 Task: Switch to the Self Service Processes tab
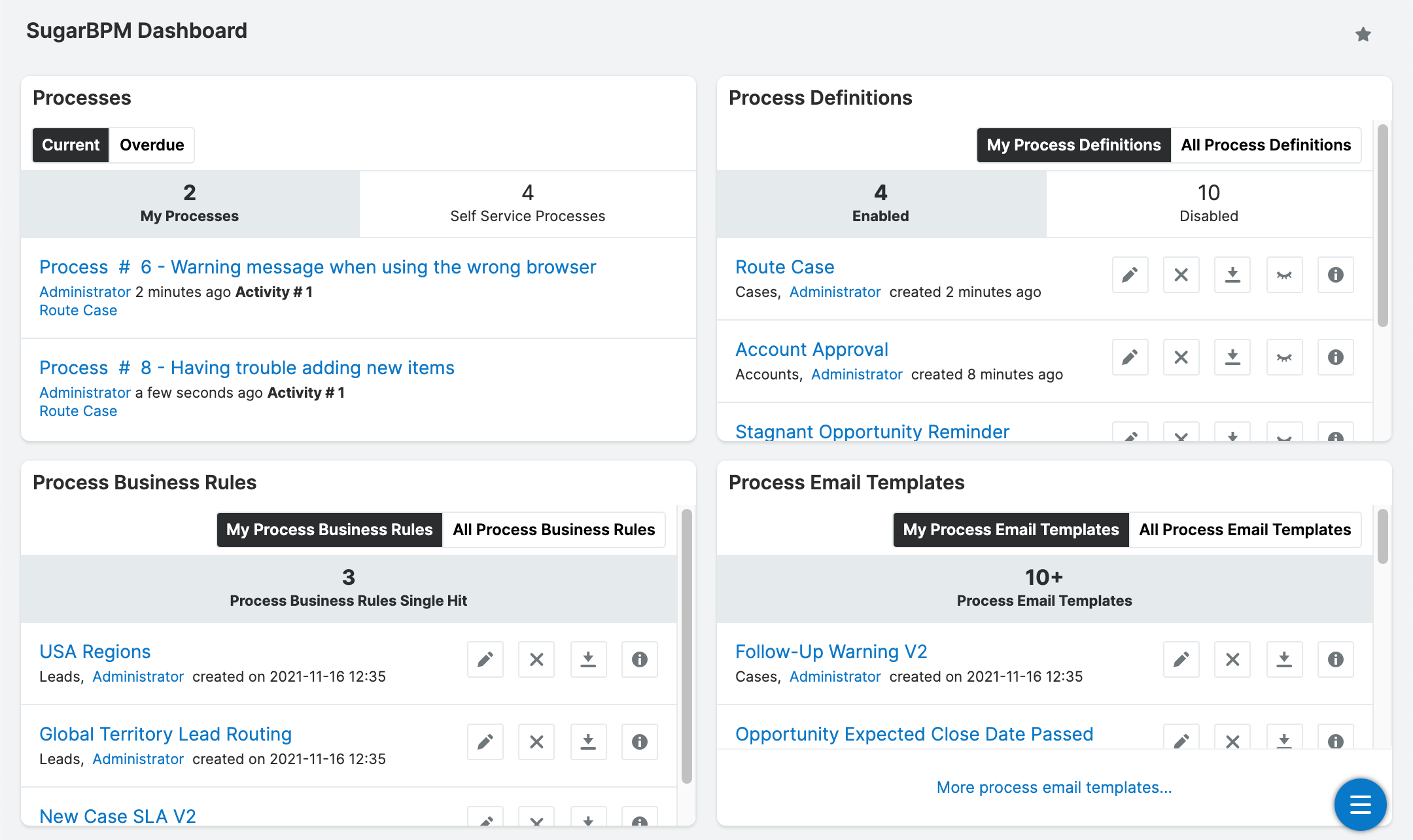(x=527, y=204)
